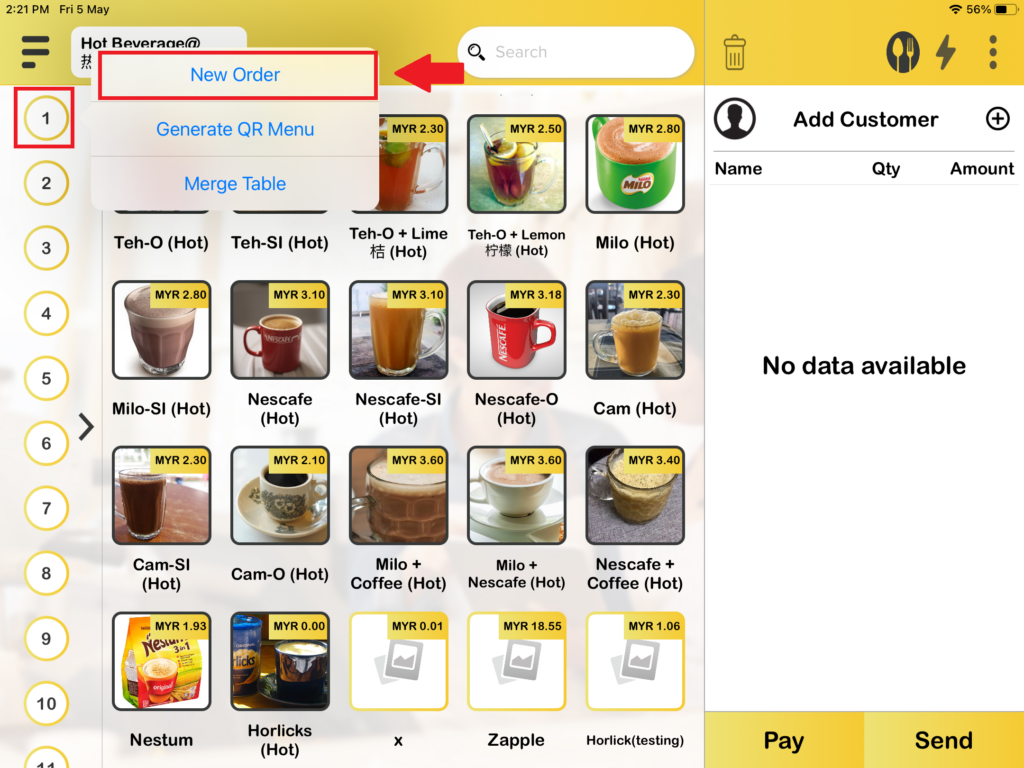The width and height of the screenshot is (1024, 768).
Task: Tap the trash bin icon
Action: tap(735, 52)
